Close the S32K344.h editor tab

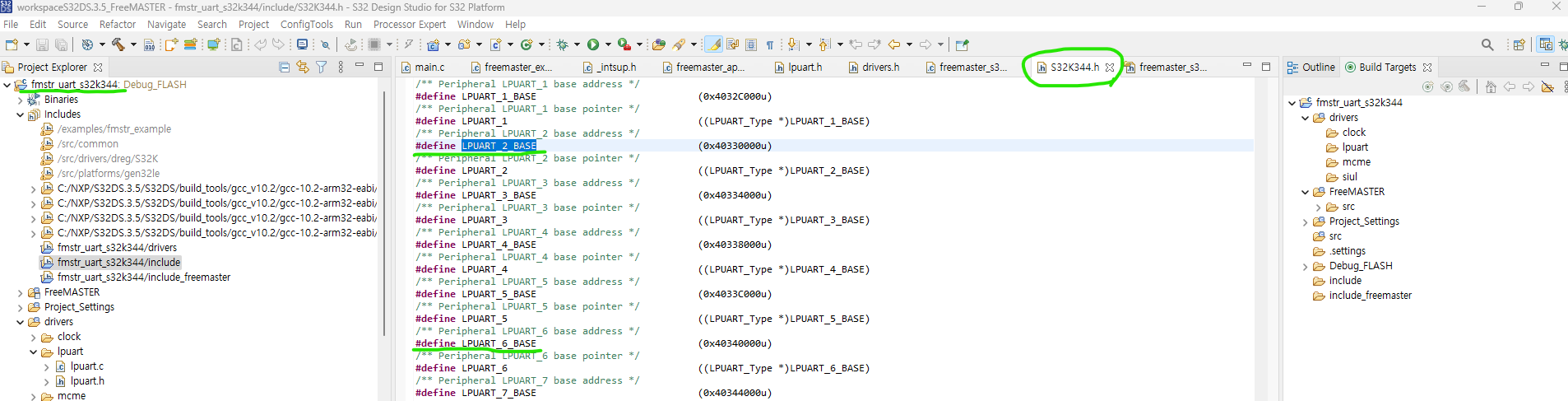tap(1109, 68)
